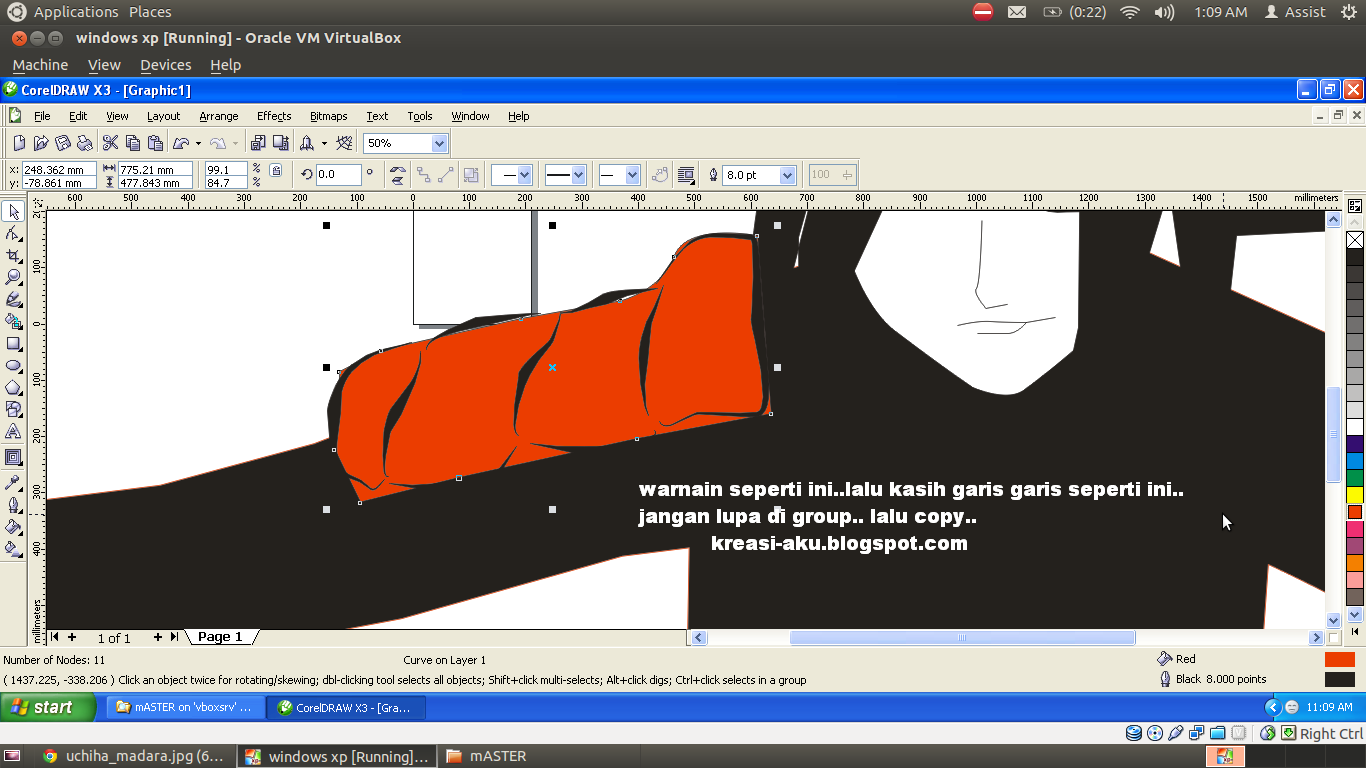This screenshot has height=768, width=1366.
Task: Click the Print icon
Action: click(85, 143)
